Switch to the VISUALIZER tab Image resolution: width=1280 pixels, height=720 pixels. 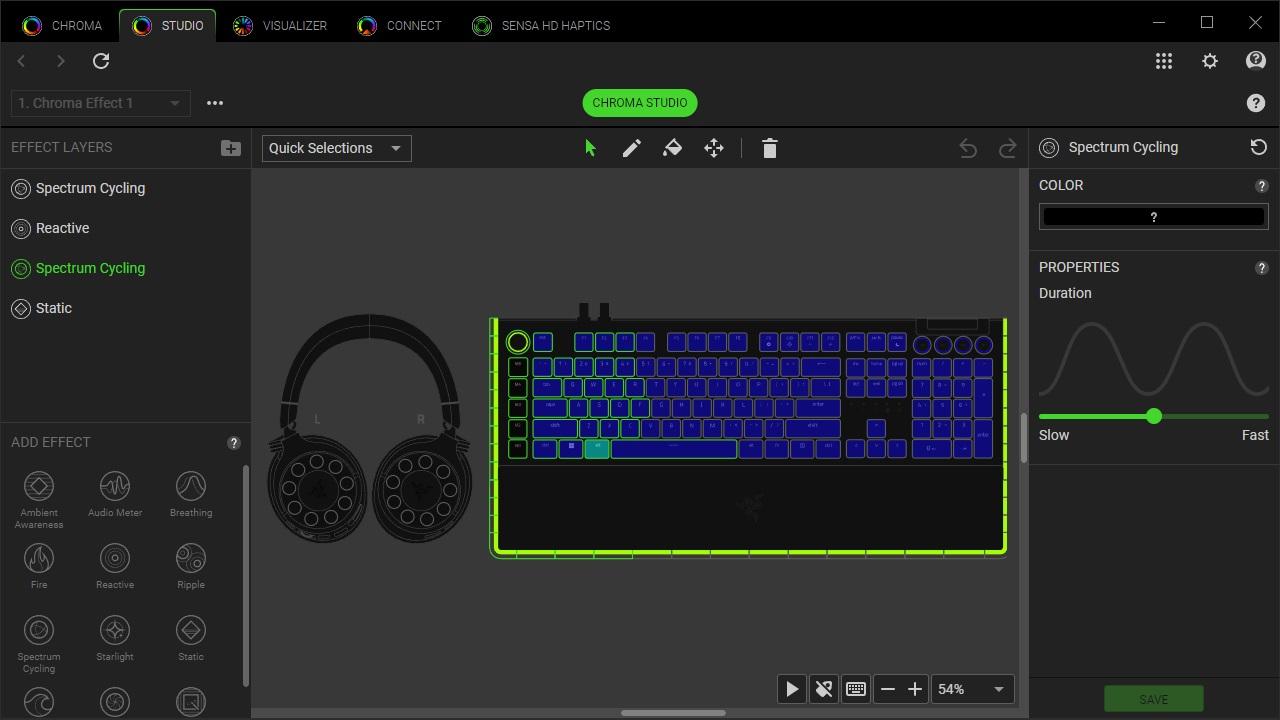coord(280,25)
